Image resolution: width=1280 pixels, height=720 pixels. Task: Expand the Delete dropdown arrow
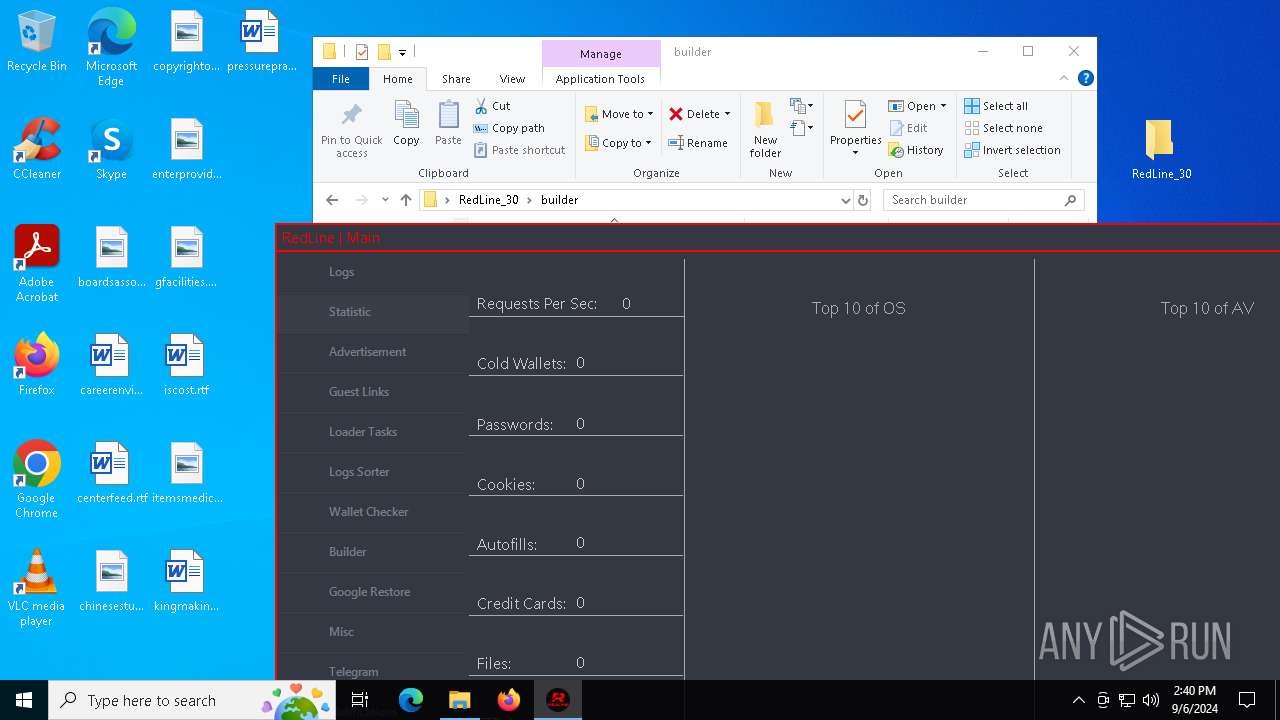click(x=727, y=114)
